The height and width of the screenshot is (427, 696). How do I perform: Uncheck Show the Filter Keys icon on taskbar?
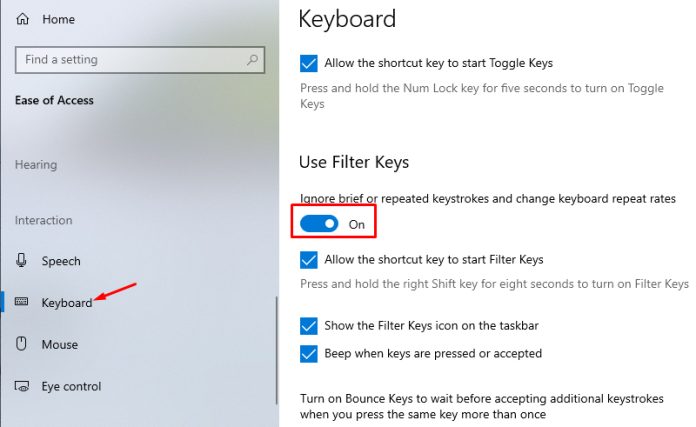309,326
